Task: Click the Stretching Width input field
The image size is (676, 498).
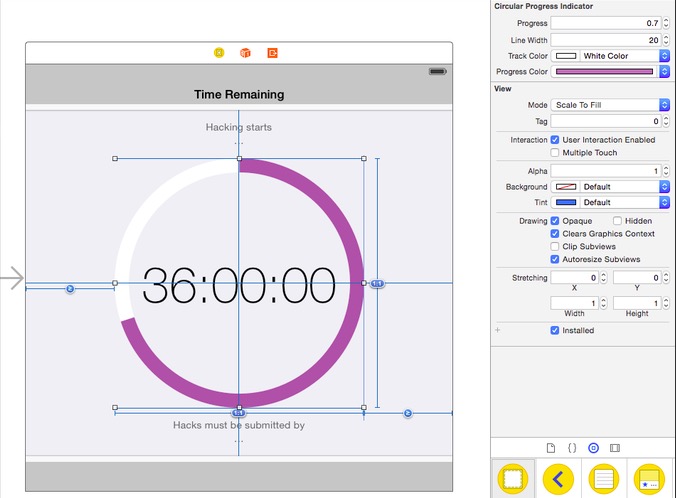Action: point(575,303)
